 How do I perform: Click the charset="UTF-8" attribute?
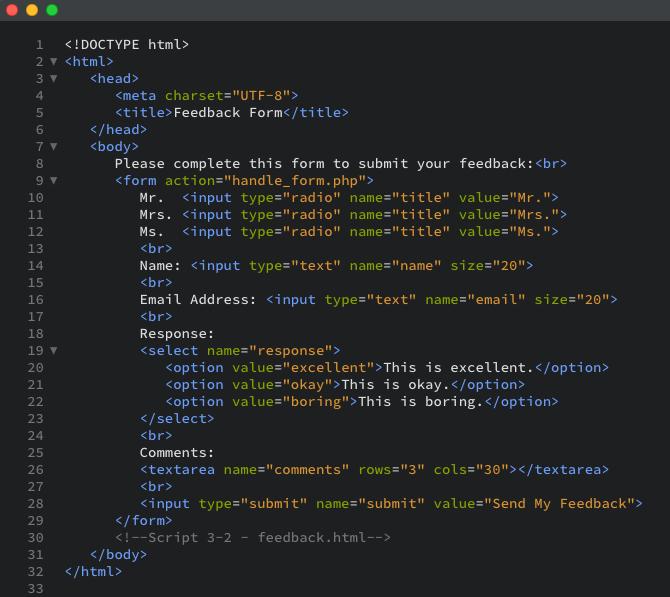228,96
